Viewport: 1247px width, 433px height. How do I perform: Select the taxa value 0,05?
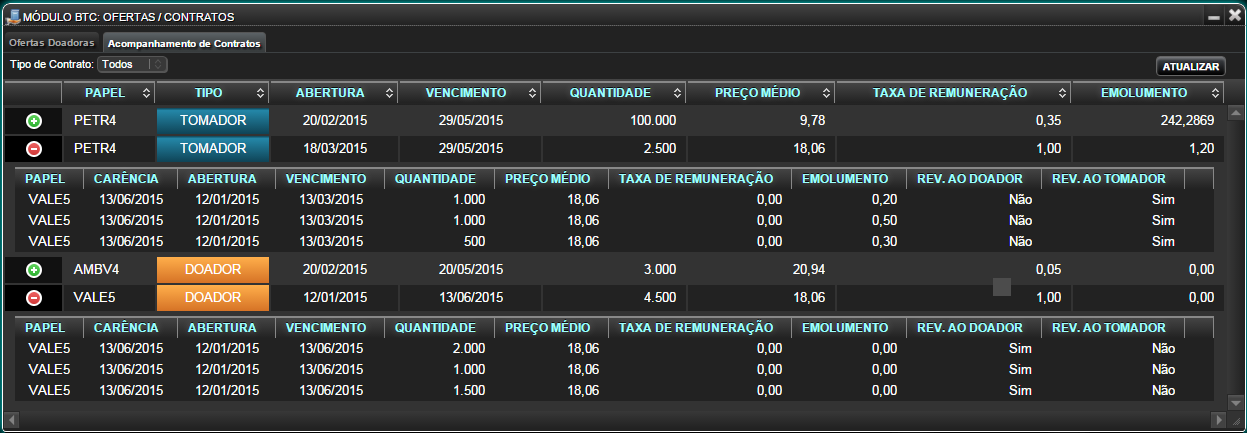coord(1047,270)
